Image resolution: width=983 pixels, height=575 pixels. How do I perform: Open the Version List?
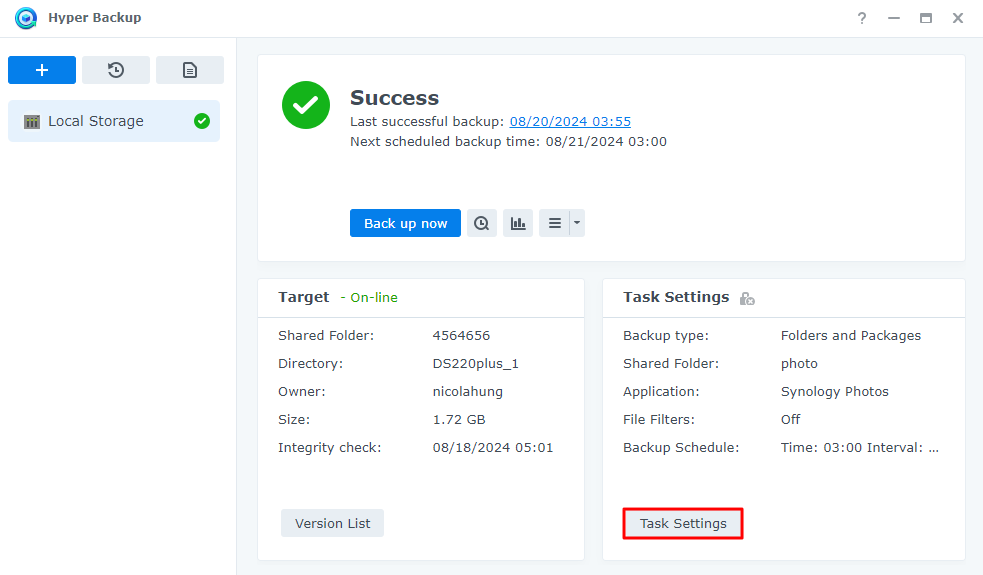click(332, 523)
